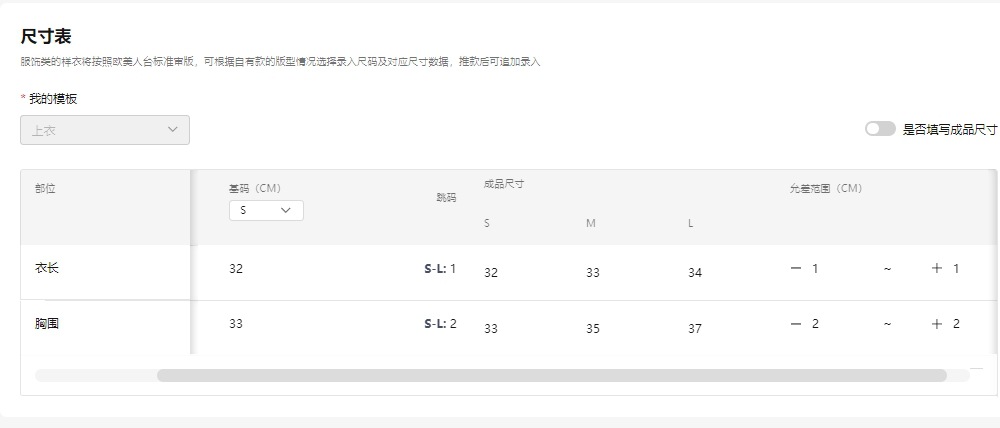Click the 胸围 grading value S-L: 2
This screenshot has height=428, width=1000.
[440, 324]
